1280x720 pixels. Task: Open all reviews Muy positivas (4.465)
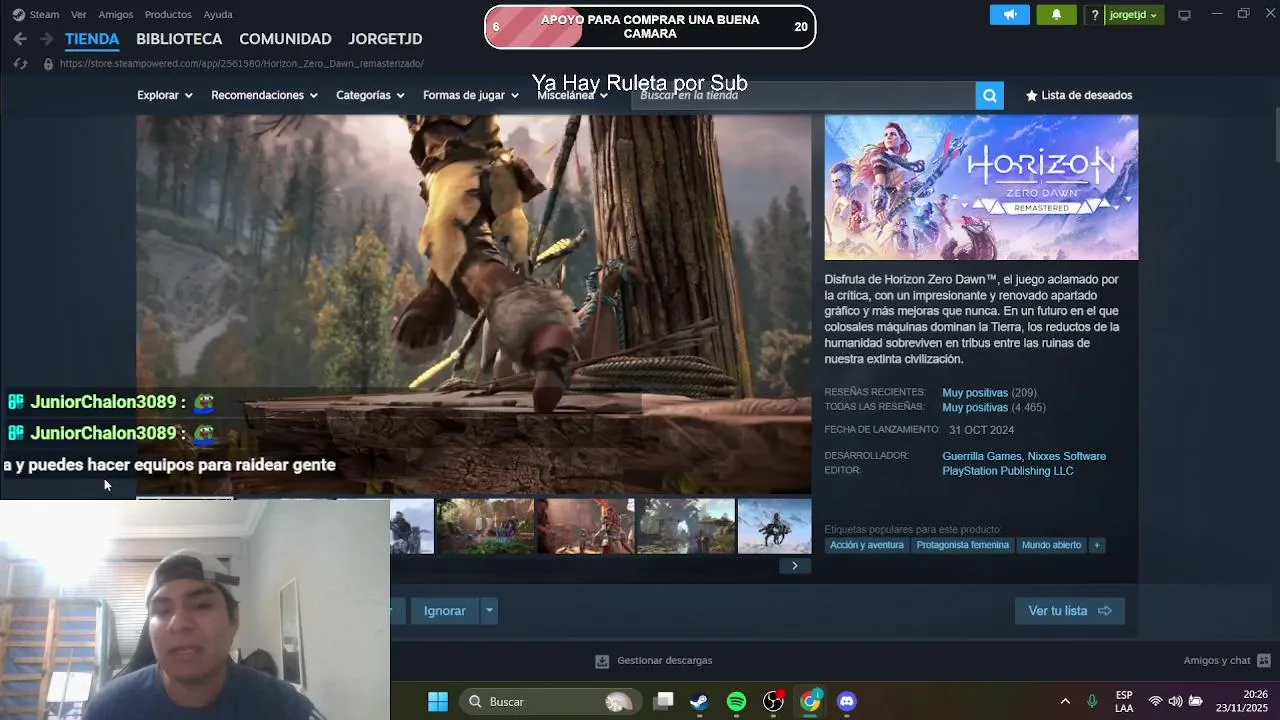(x=994, y=408)
